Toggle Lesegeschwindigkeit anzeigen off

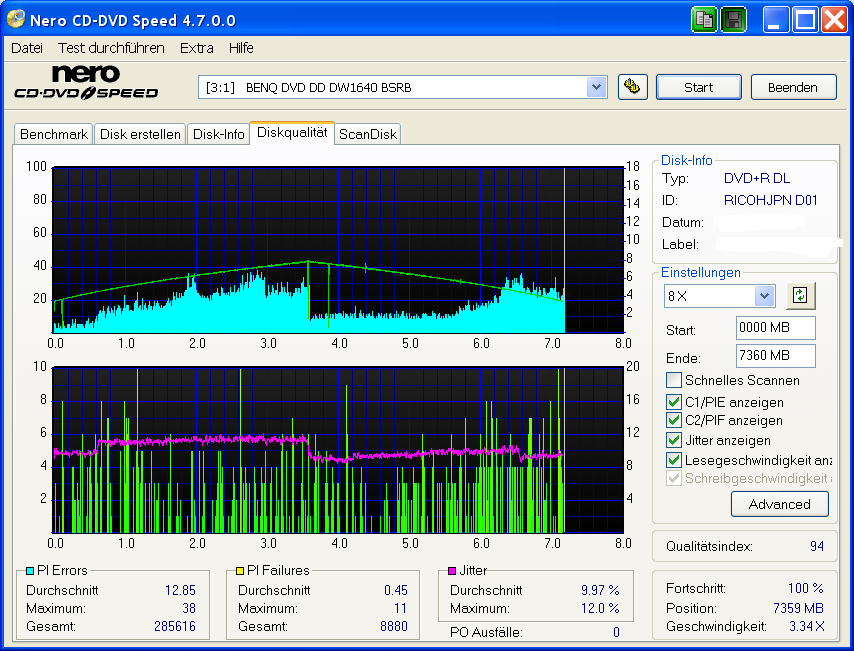tap(673, 460)
